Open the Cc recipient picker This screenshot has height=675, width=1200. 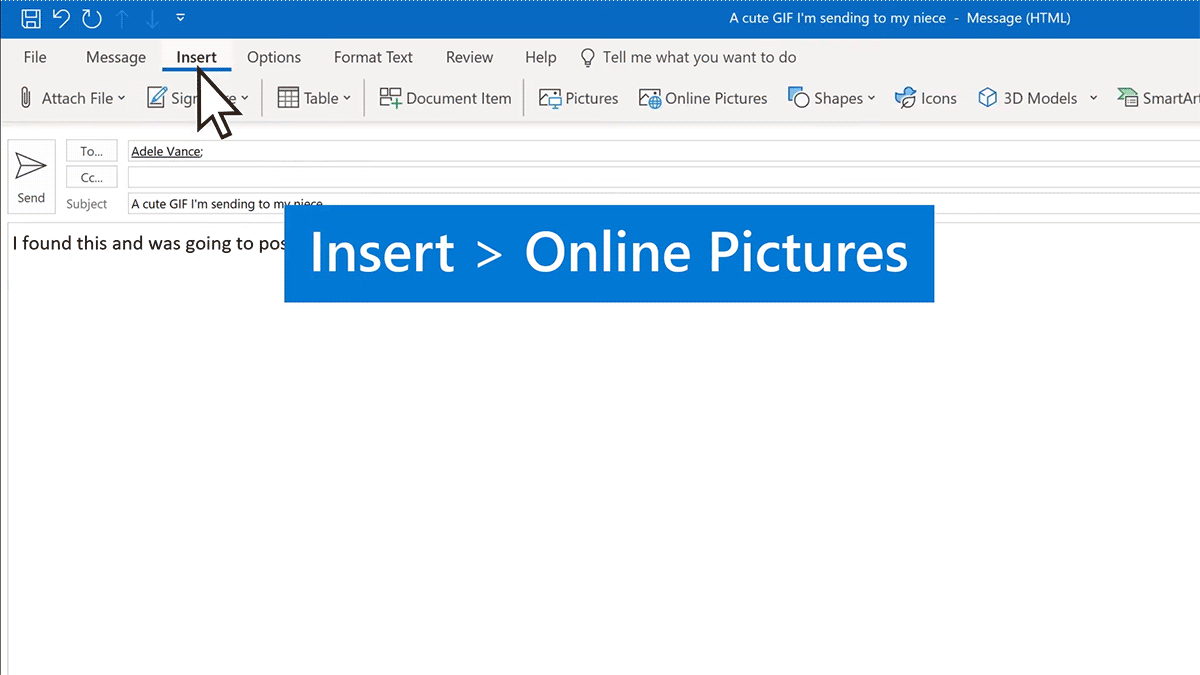click(91, 177)
